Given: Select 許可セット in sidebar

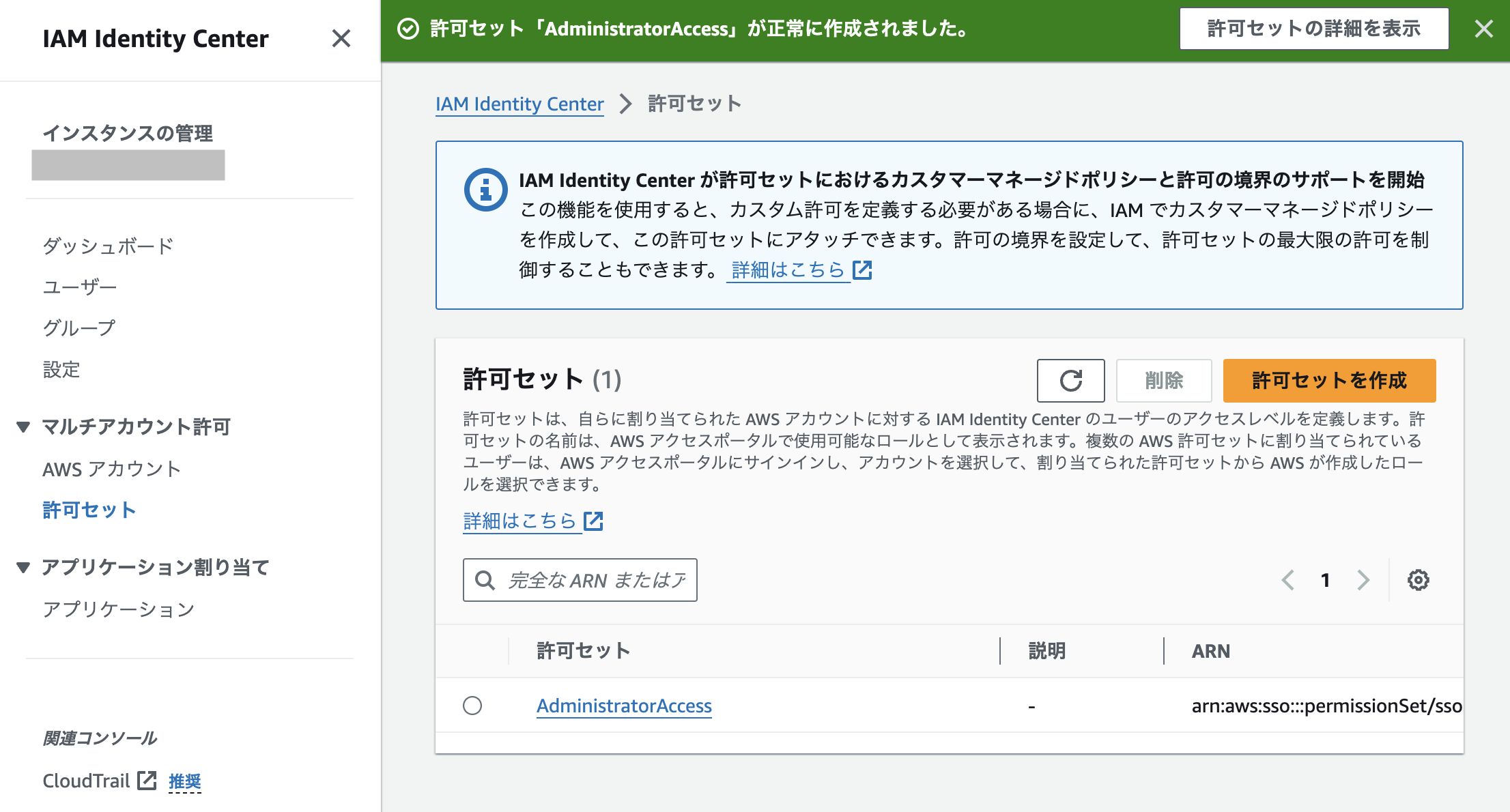Looking at the screenshot, I should coord(89,510).
